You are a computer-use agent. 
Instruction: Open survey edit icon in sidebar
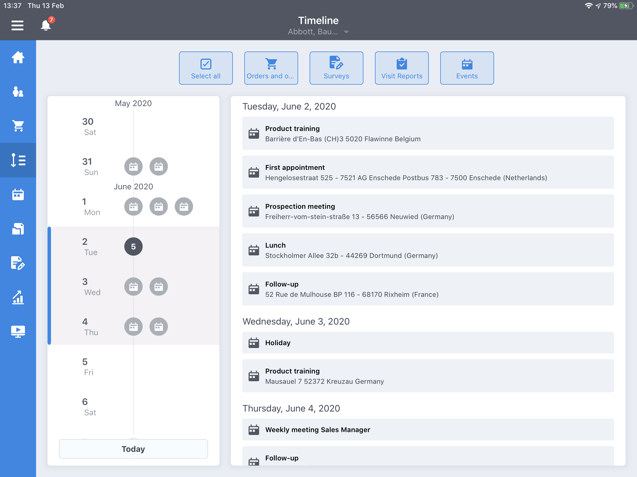(x=18, y=263)
